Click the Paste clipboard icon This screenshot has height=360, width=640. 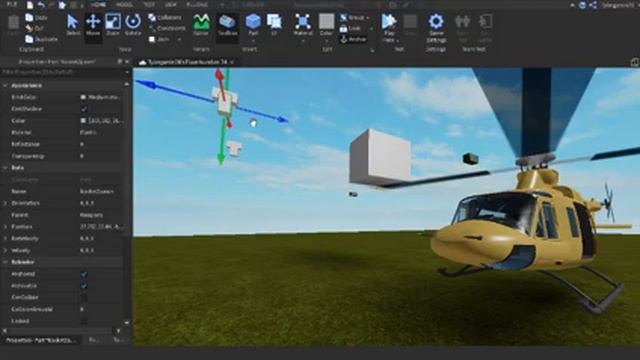pos(13,22)
